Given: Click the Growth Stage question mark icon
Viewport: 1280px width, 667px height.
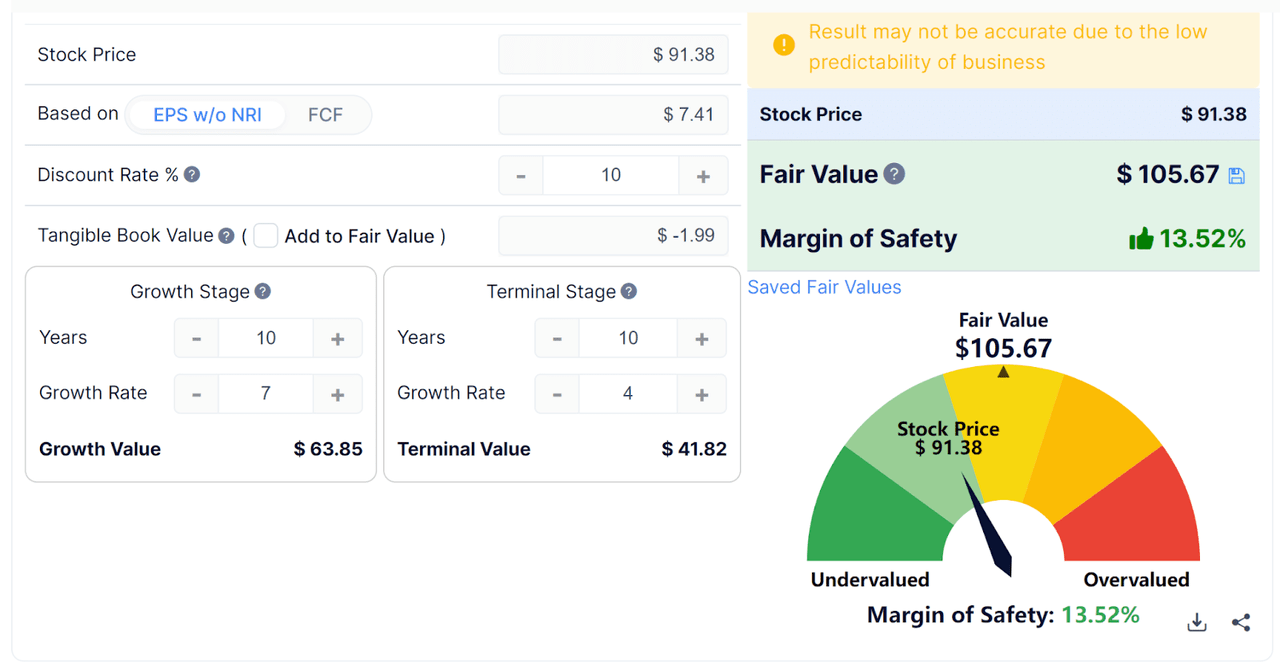Looking at the screenshot, I should 263,291.
